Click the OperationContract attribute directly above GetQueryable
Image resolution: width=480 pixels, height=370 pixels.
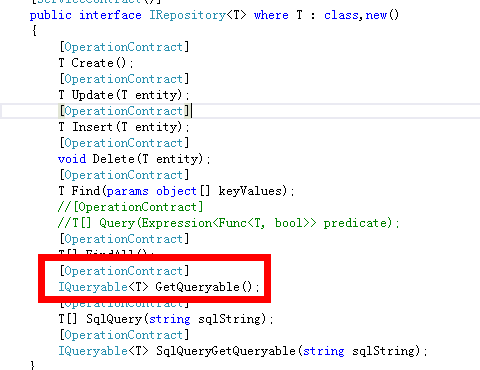(124, 271)
